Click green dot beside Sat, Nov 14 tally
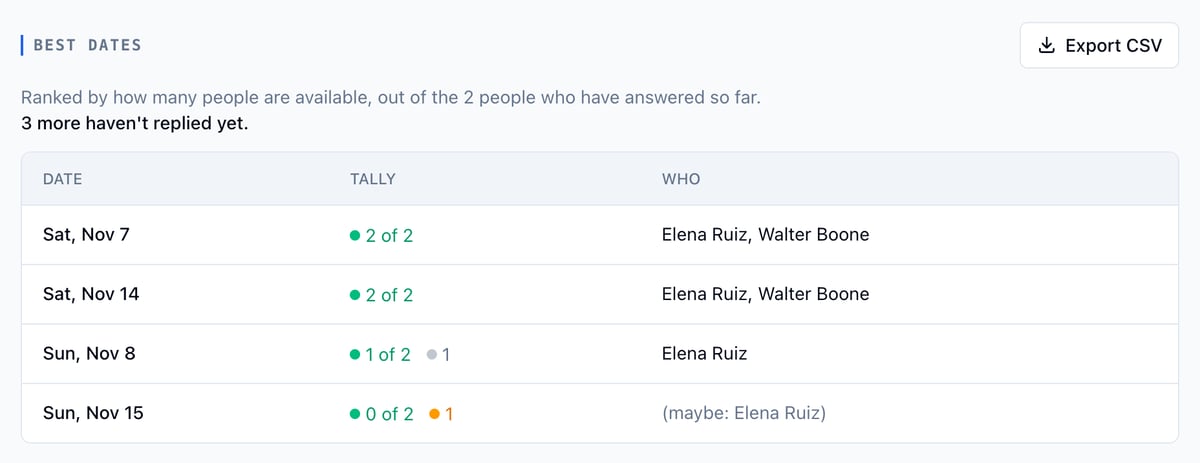This screenshot has height=463, width=1200. pyautogui.click(x=355, y=295)
